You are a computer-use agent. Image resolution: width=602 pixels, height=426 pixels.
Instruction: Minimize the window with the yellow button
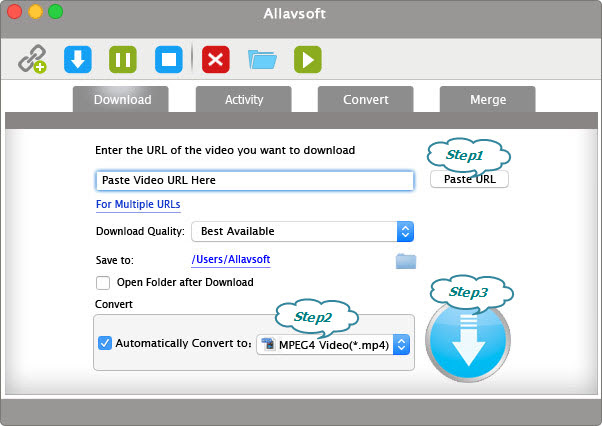tap(35, 12)
